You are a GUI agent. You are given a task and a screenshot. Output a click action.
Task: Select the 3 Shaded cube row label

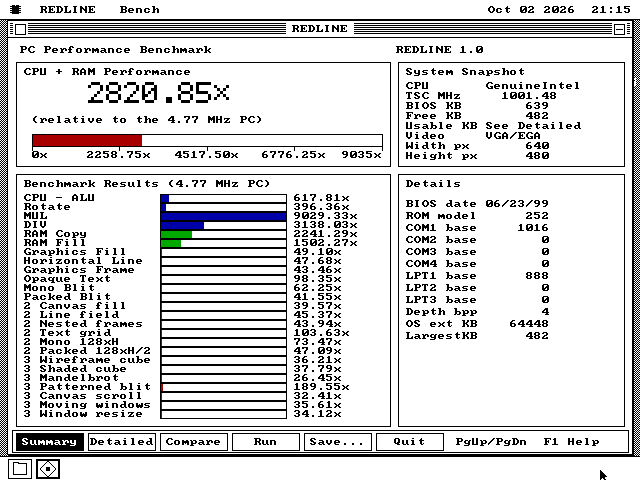click(x=75, y=369)
